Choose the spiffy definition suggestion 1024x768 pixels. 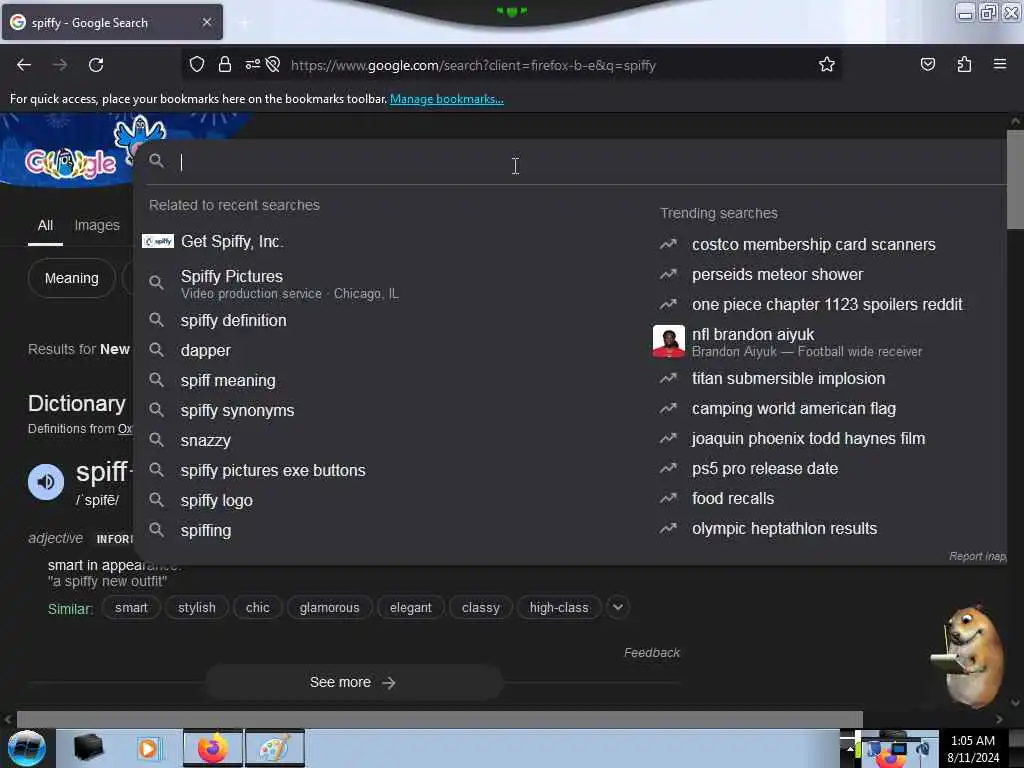coord(234,321)
